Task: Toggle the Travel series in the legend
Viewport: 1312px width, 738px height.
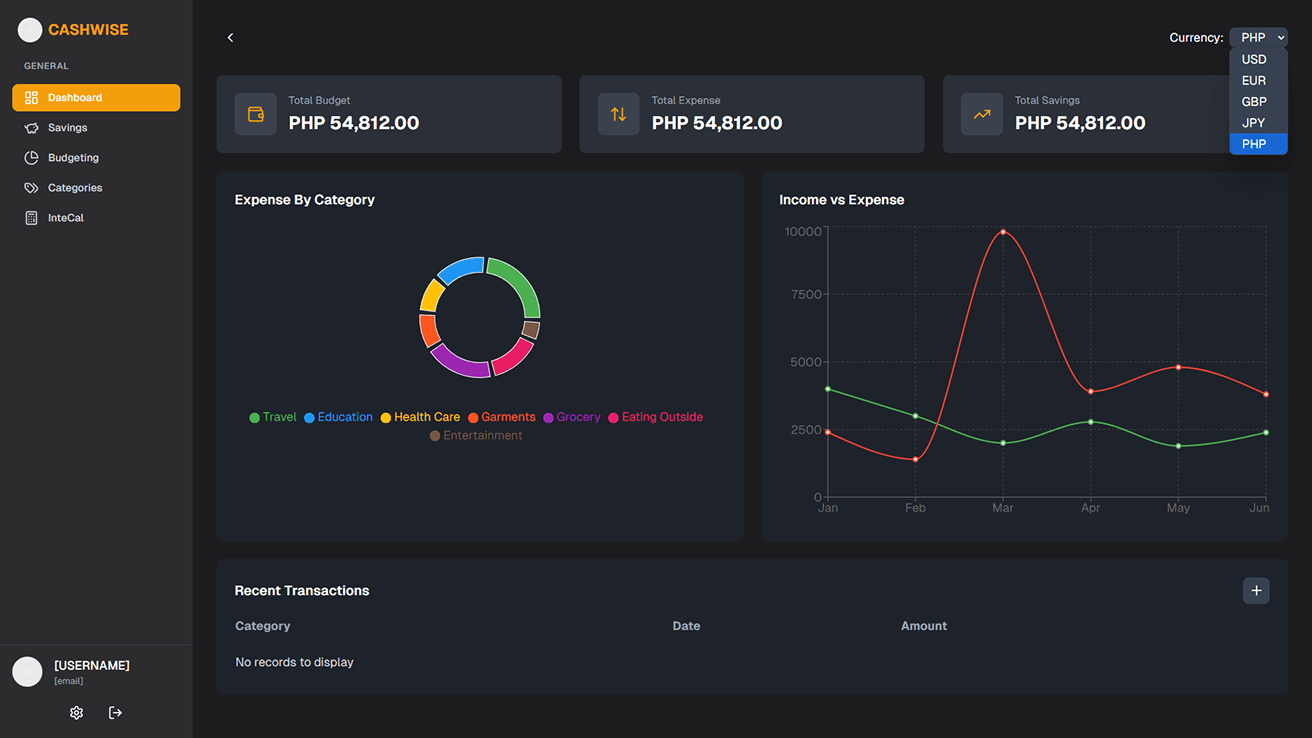Action: [x=272, y=417]
